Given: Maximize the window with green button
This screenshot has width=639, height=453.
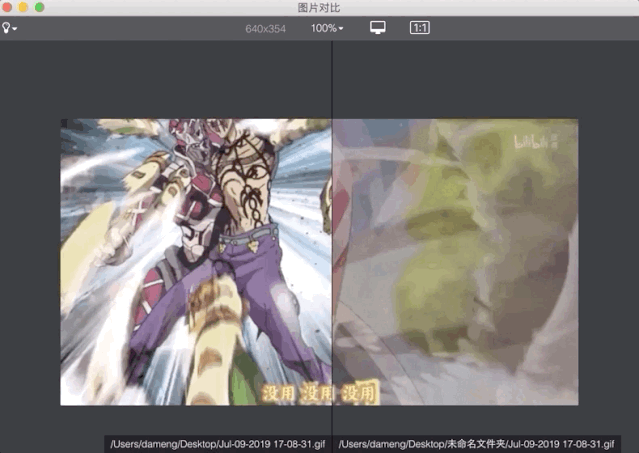Looking at the screenshot, I should (39, 7).
